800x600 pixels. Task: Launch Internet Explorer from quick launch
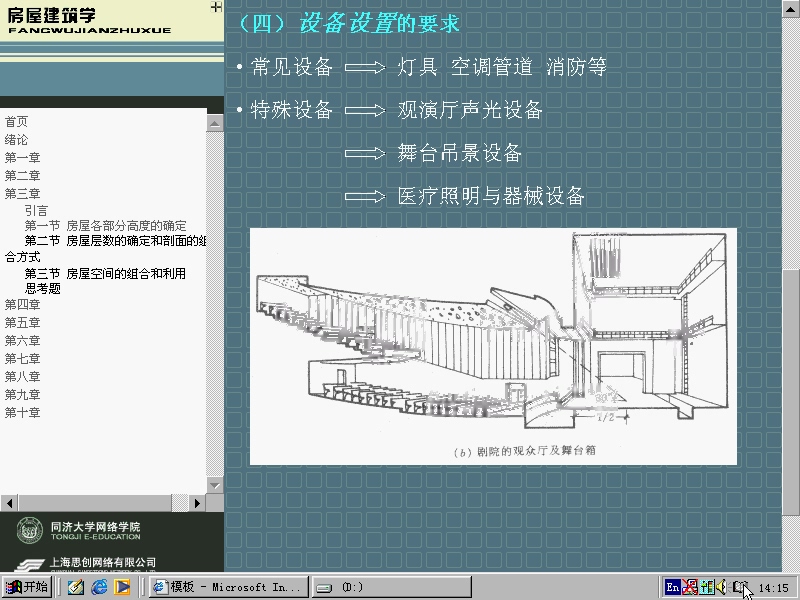coord(99,587)
